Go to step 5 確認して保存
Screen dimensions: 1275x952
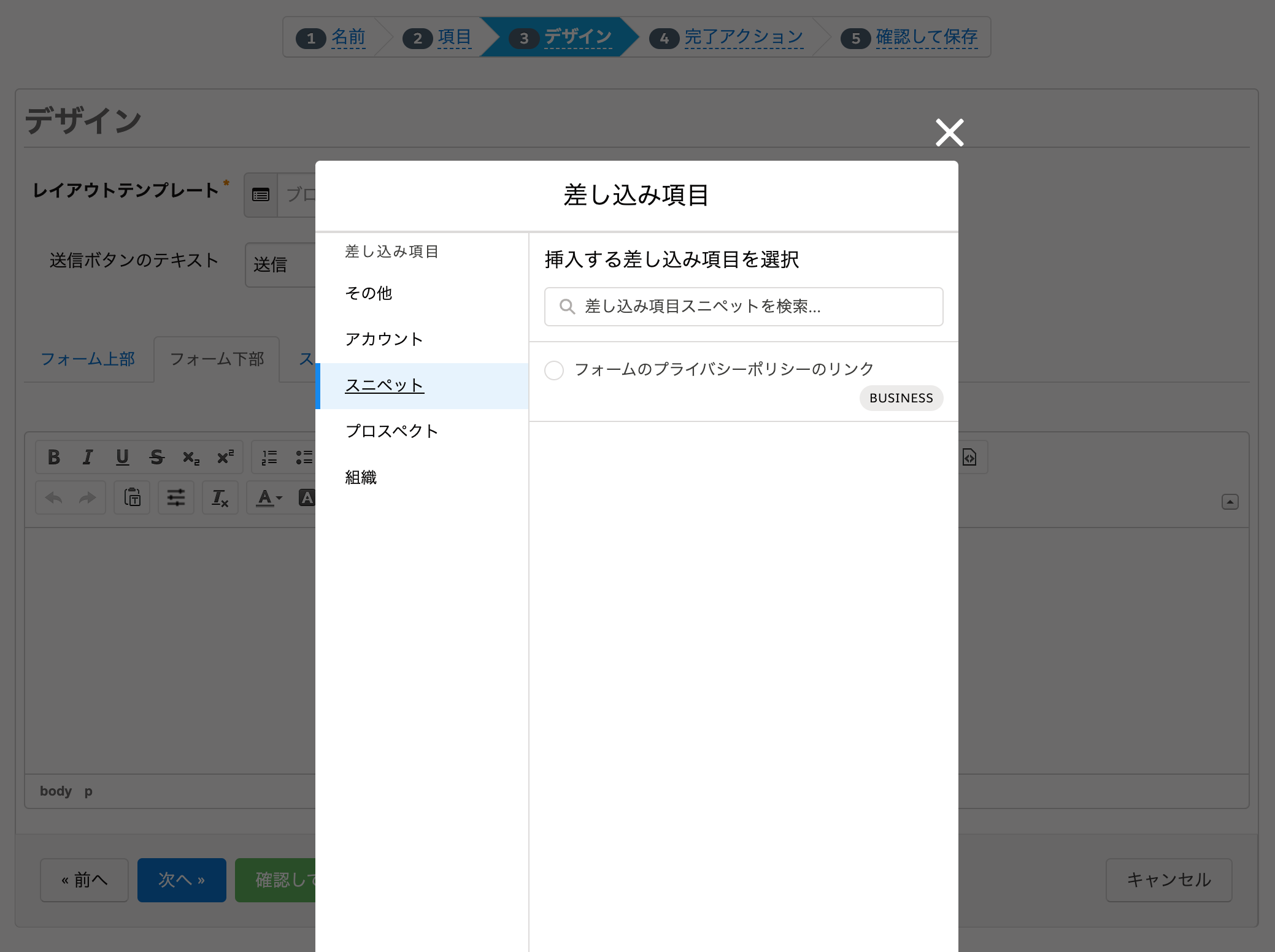926,37
